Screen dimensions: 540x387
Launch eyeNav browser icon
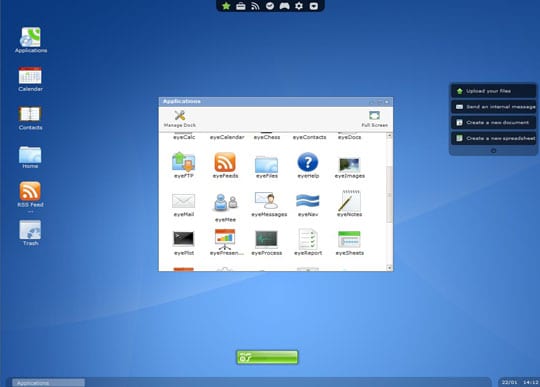[308, 201]
